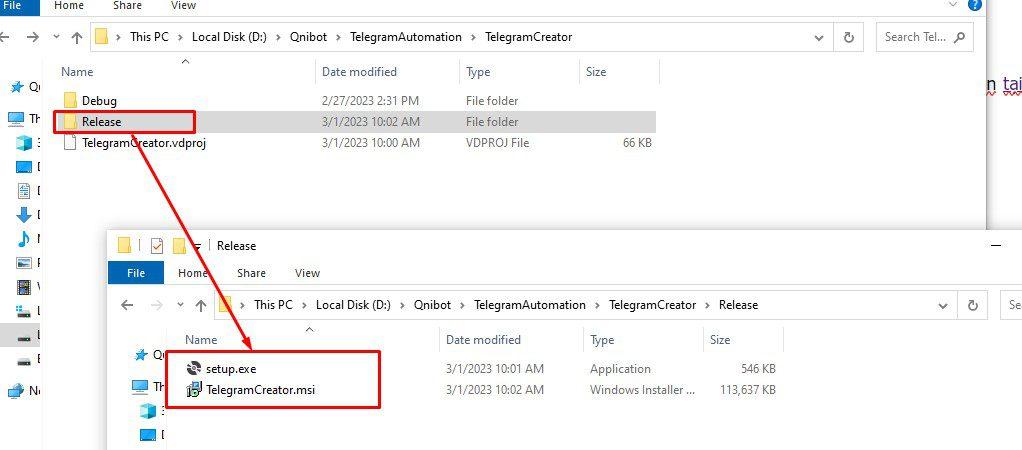
Task: Select the Pictures icon in the back sidebar
Action: click(24, 263)
